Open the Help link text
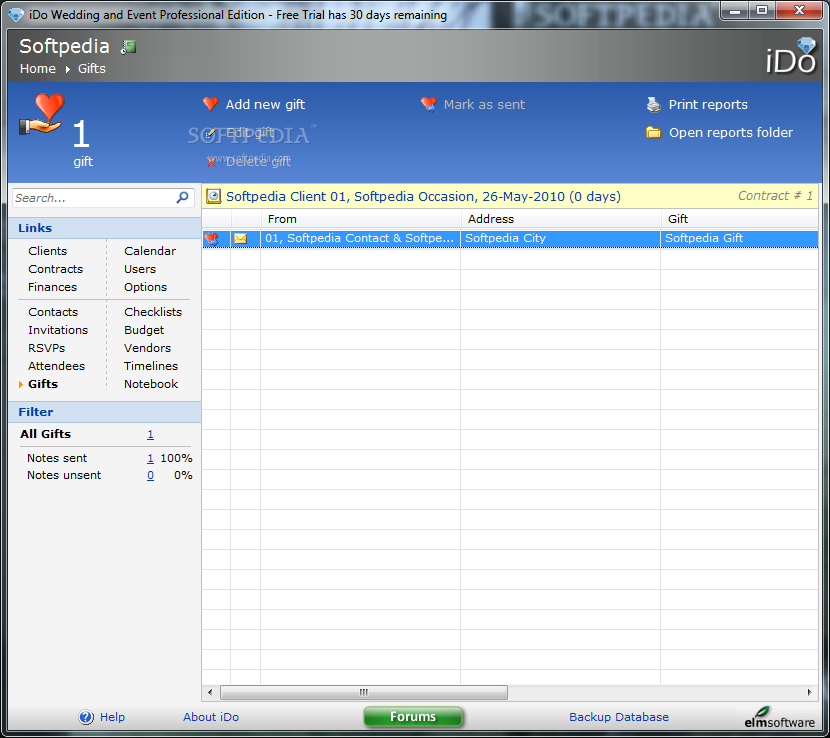Screen dimensions: 830x738 pos(112,717)
